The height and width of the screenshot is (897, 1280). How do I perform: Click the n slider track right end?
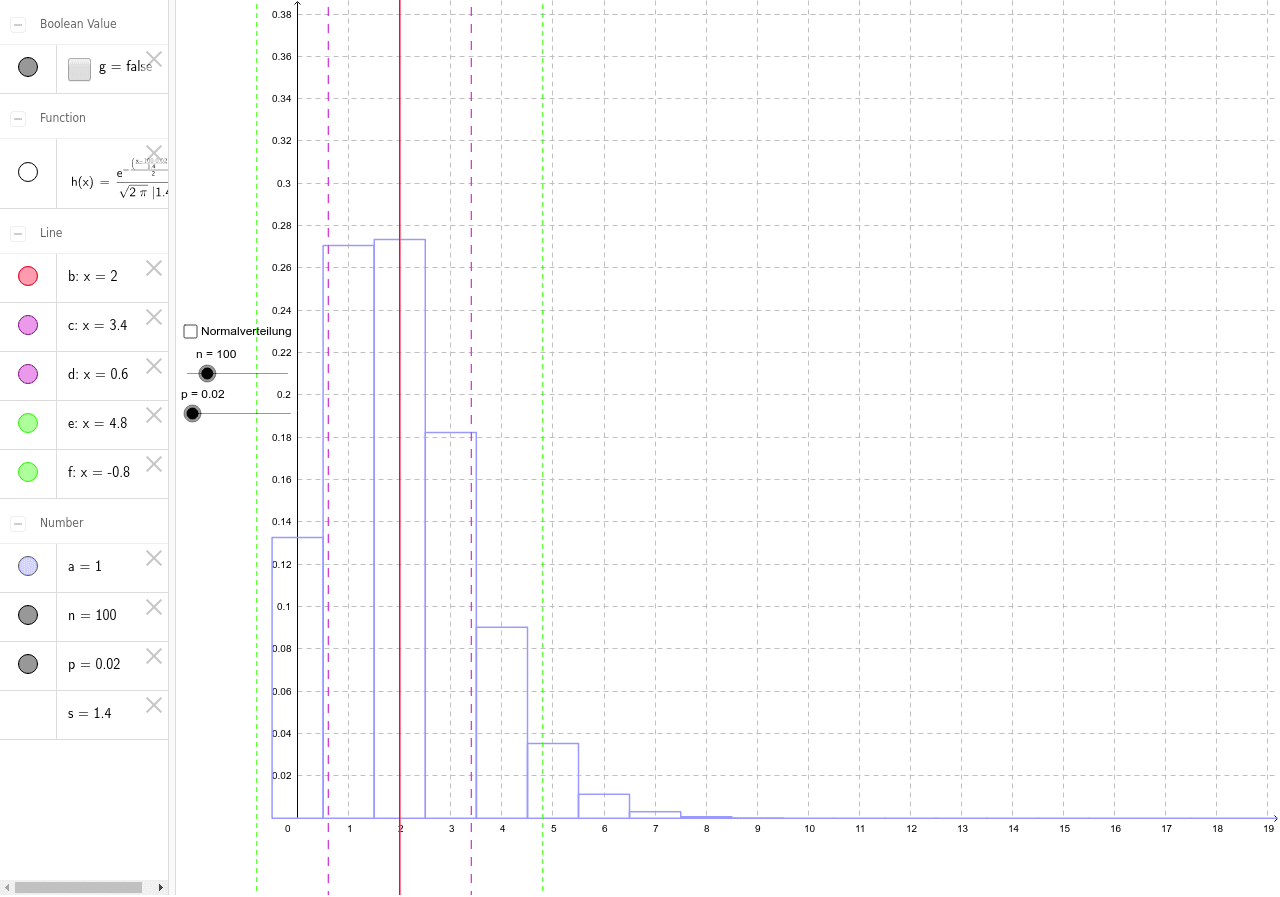point(286,373)
